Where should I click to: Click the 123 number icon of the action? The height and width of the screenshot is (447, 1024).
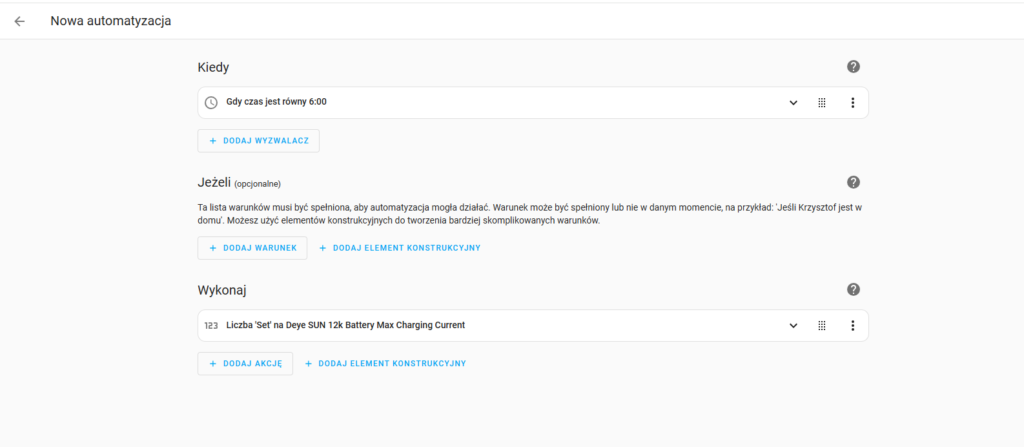coord(211,325)
